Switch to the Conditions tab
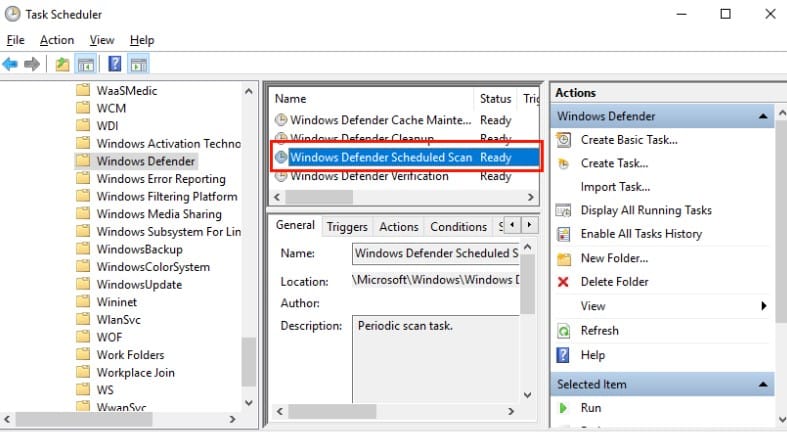 click(x=459, y=227)
